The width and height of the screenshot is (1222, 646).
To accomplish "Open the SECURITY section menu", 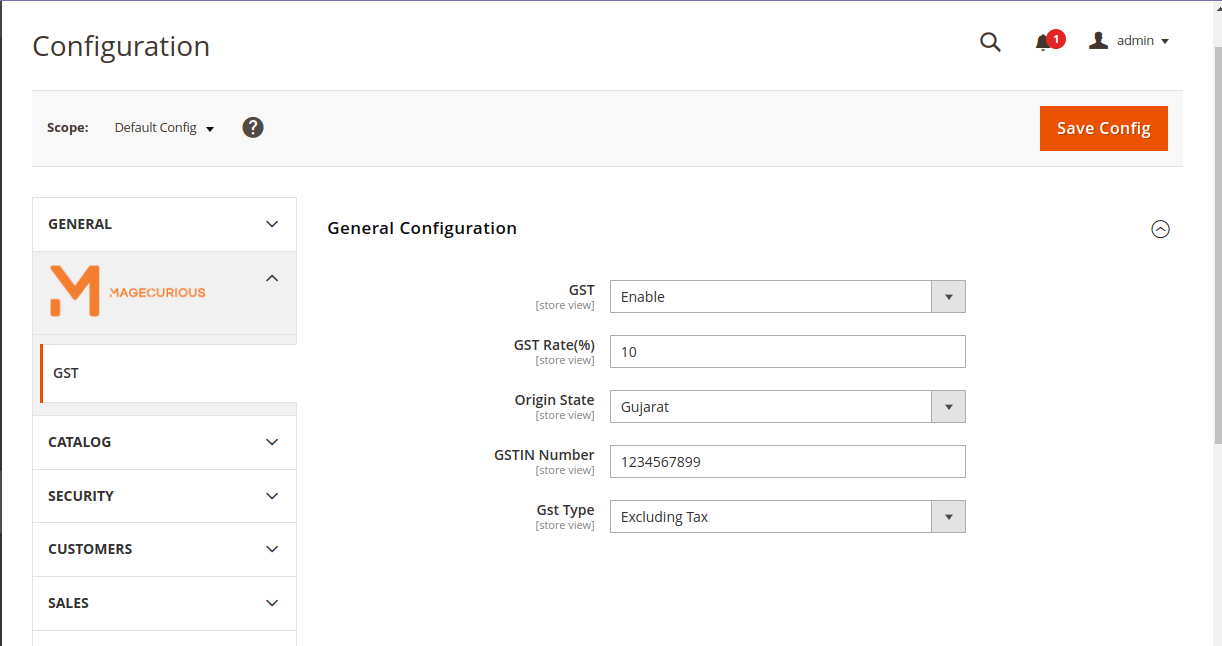I will pyautogui.click(x=164, y=495).
